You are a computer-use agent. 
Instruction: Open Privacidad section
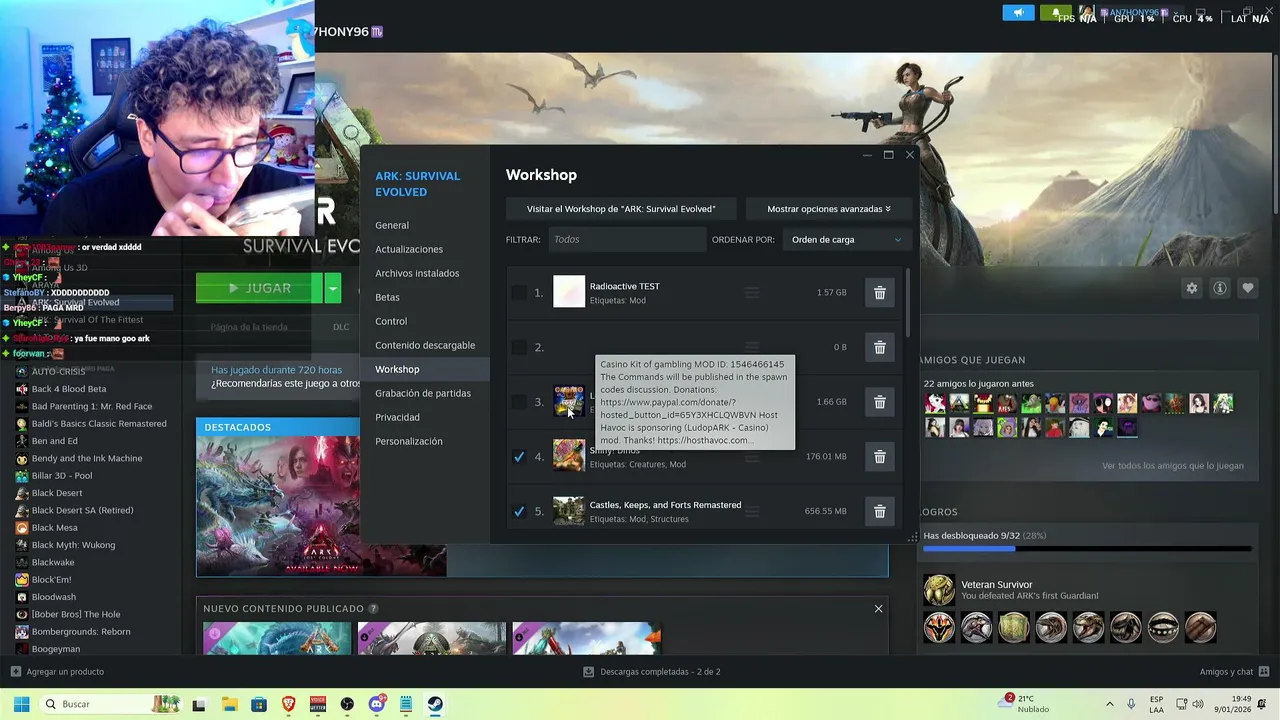pyautogui.click(x=397, y=417)
